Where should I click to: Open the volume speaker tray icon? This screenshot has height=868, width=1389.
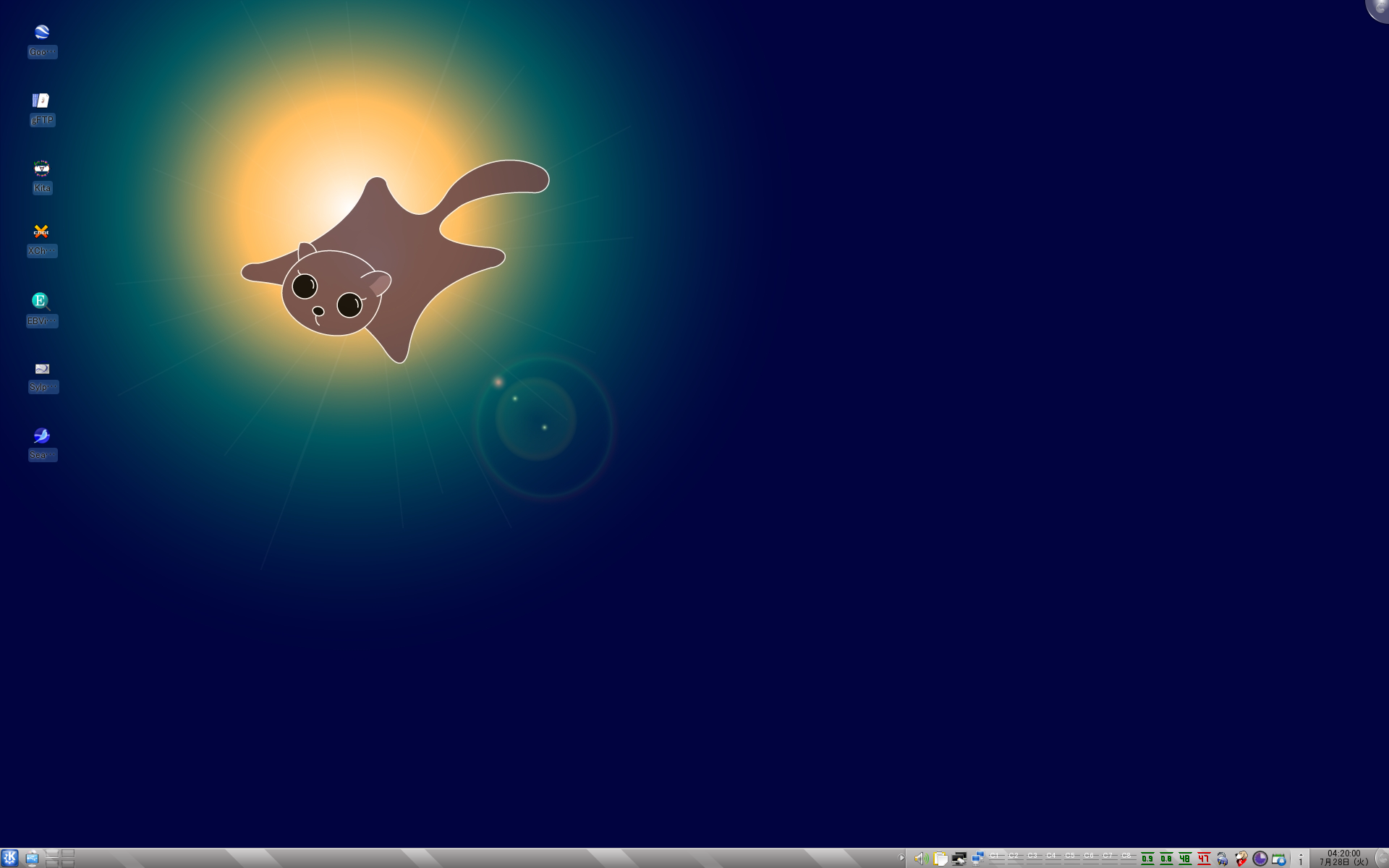click(x=922, y=859)
